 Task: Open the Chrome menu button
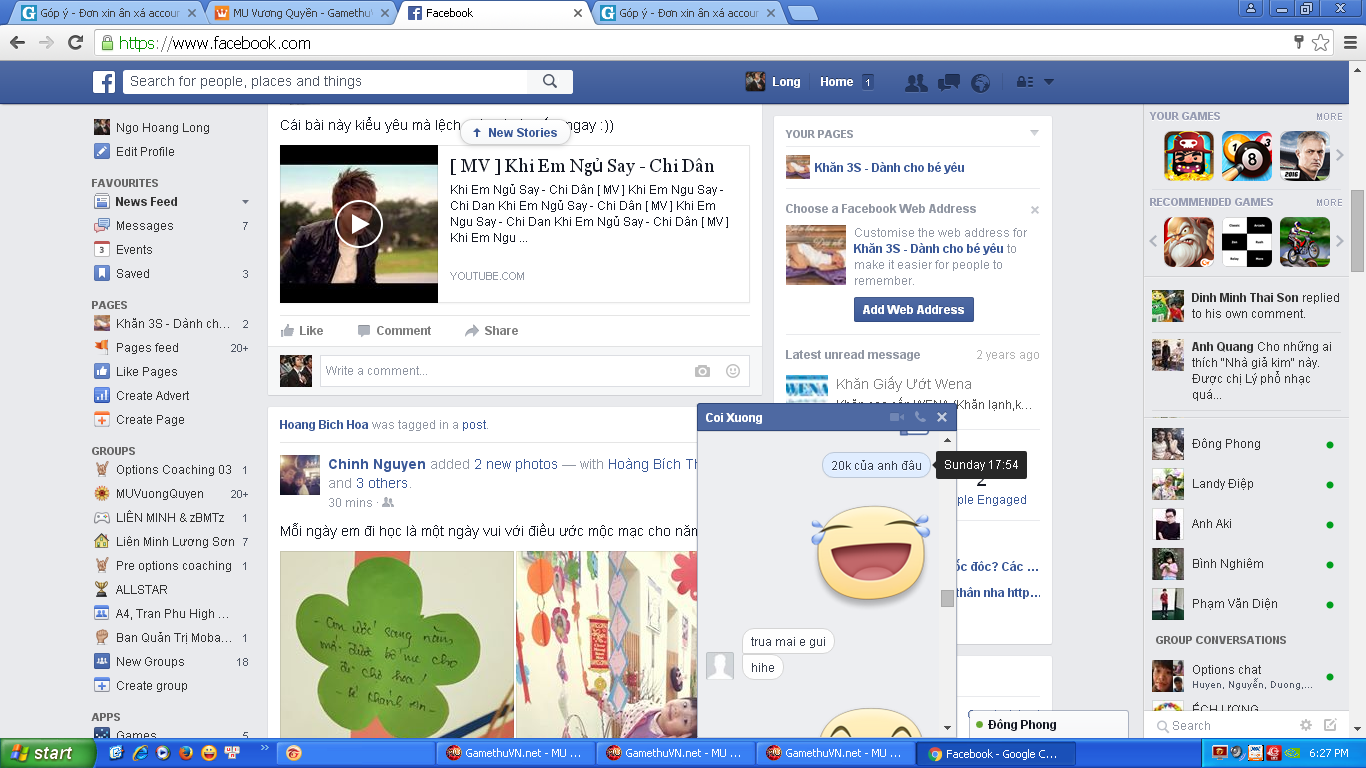tap(1350, 43)
